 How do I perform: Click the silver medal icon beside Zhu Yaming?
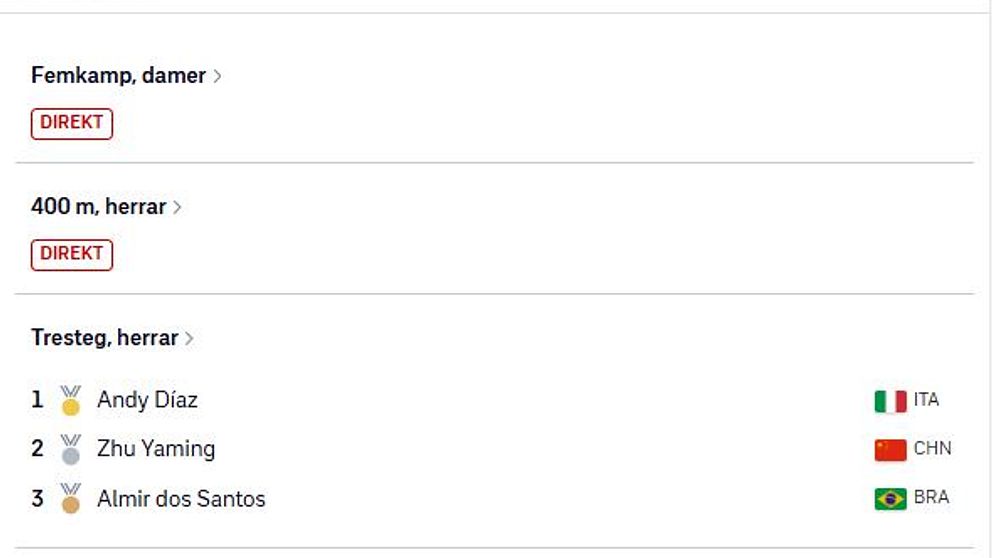(71, 449)
